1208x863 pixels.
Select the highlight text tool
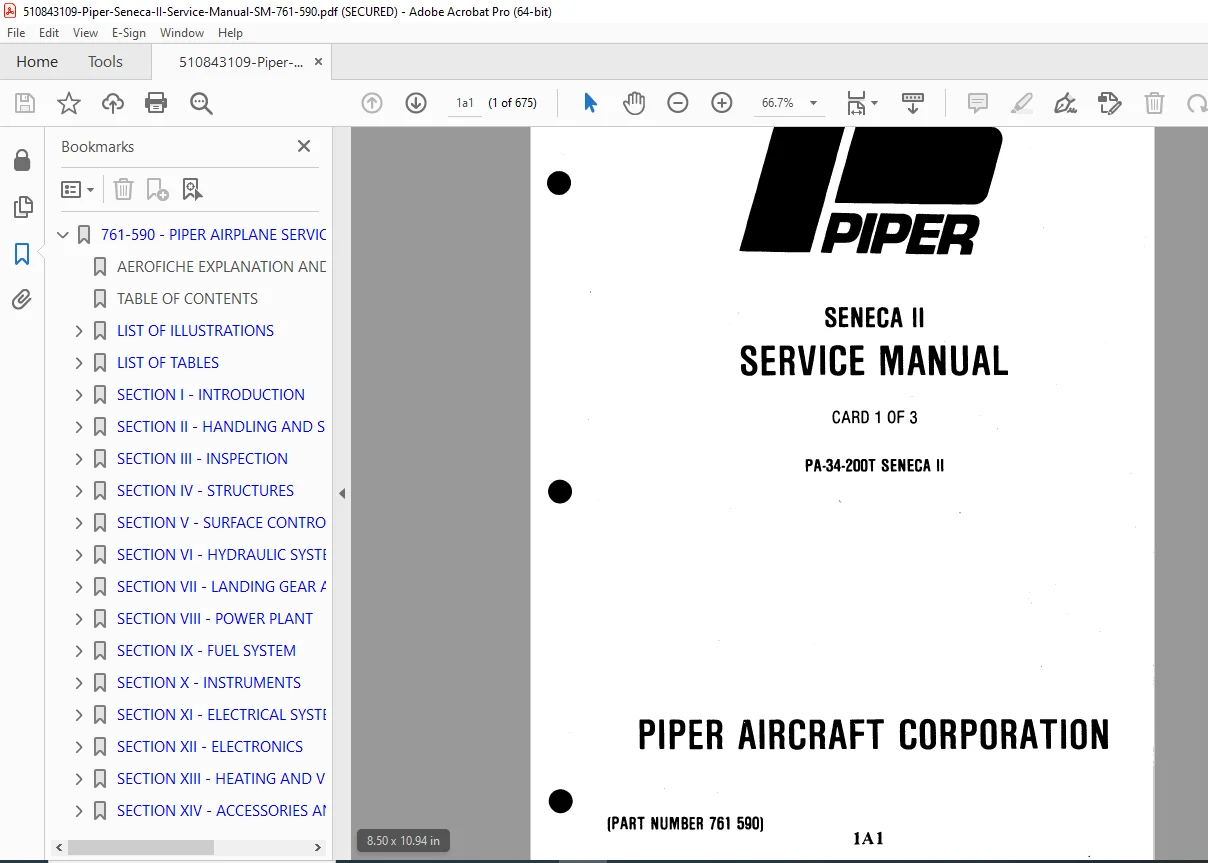pyautogui.click(x=1022, y=103)
